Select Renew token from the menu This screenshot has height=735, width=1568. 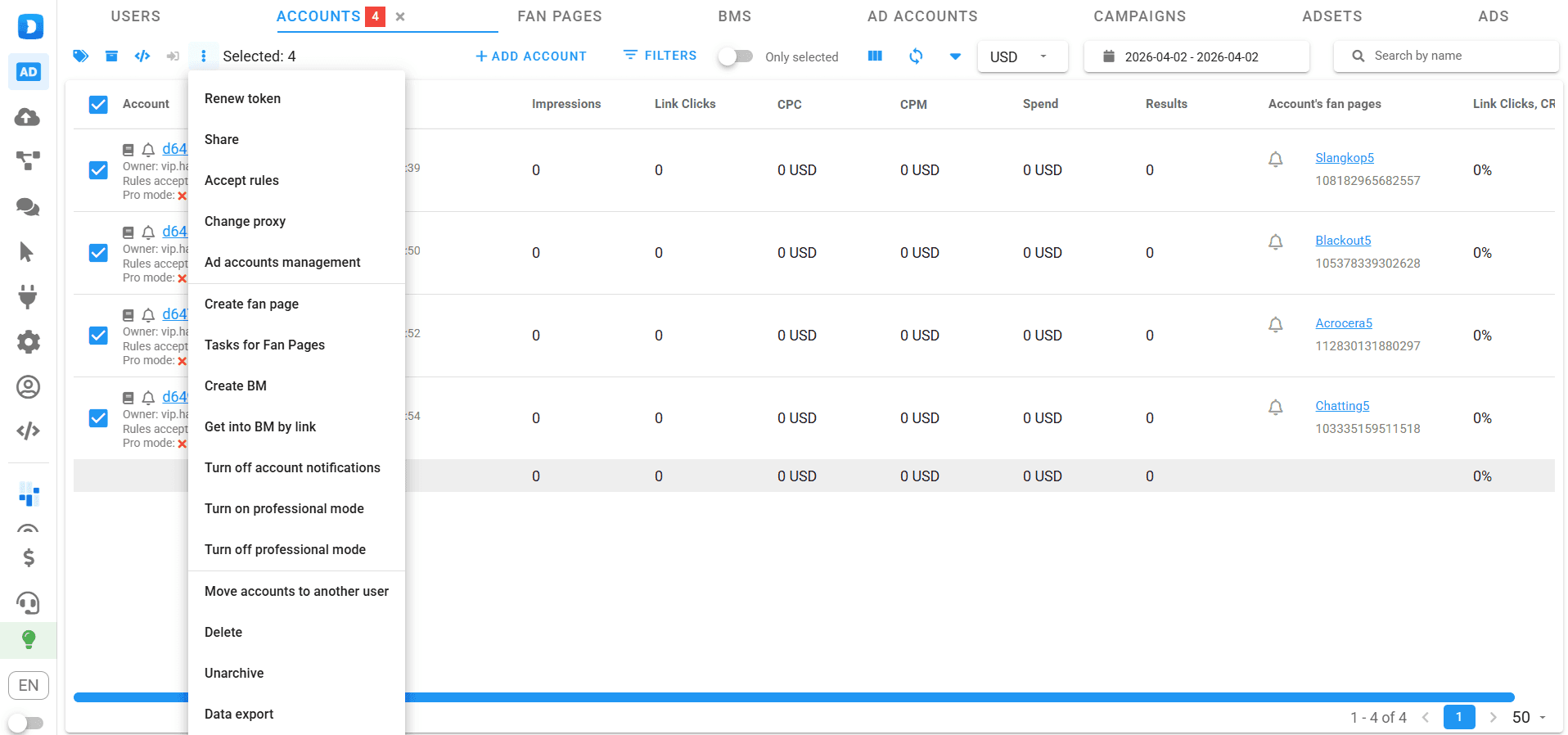coord(242,98)
